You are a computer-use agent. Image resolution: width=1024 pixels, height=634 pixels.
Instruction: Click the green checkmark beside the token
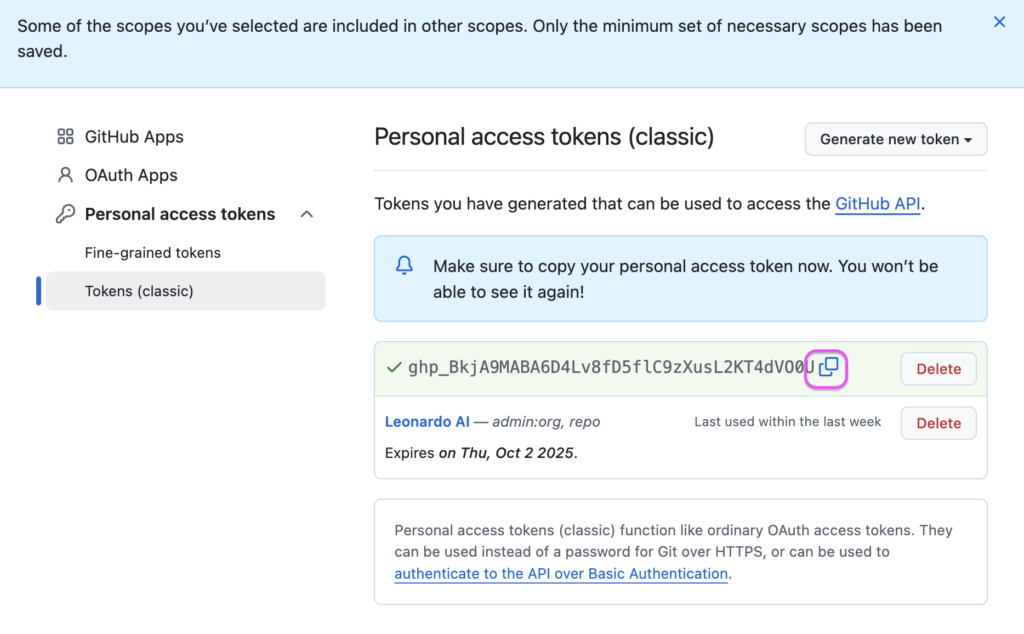[x=394, y=368]
